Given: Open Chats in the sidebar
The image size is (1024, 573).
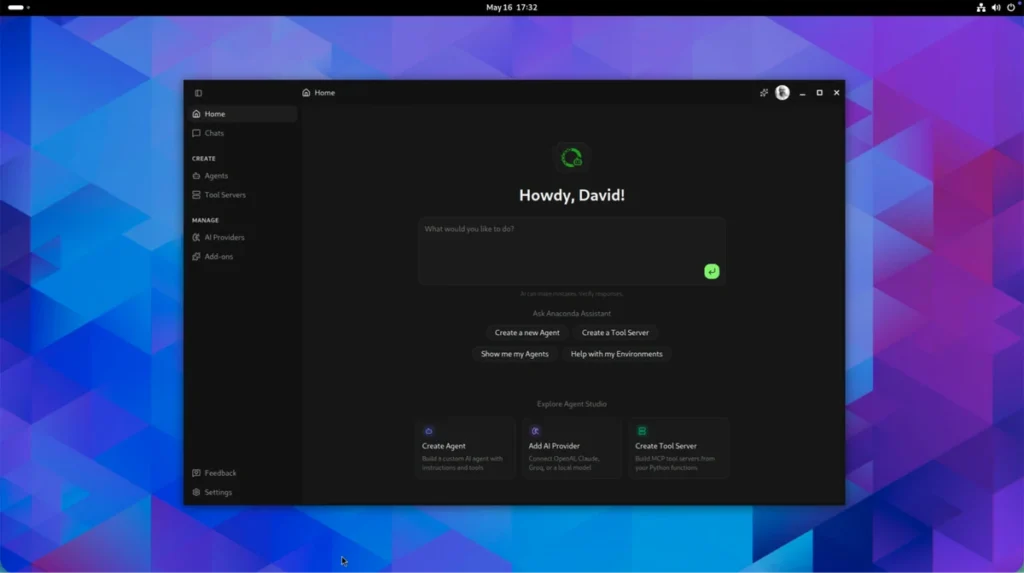Looking at the screenshot, I should click(x=242, y=133).
